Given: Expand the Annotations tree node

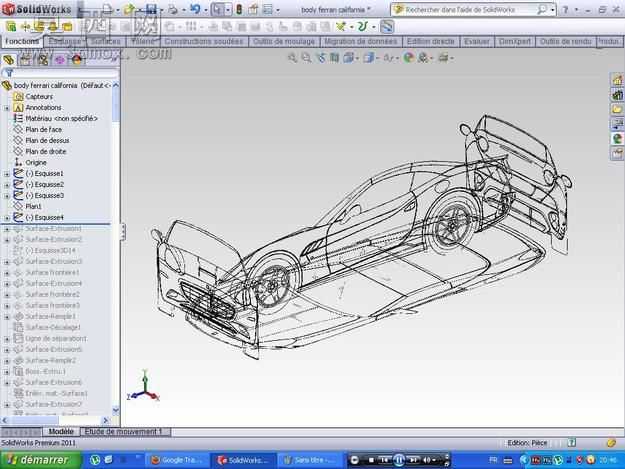Looking at the screenshot, I should [x=6, y=108].
